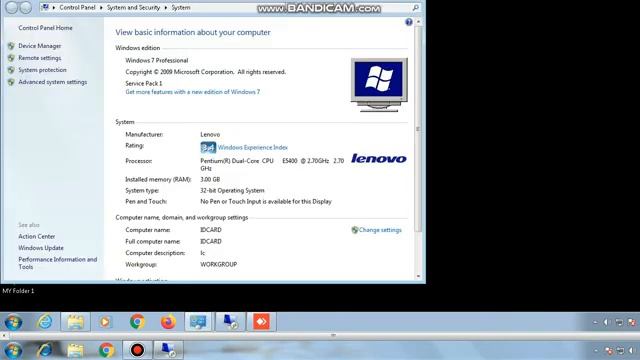Expand the arrow after Control Panel breadcrumb
The width and height of the screenshot is (640, 360).
[x=101, y=7]
